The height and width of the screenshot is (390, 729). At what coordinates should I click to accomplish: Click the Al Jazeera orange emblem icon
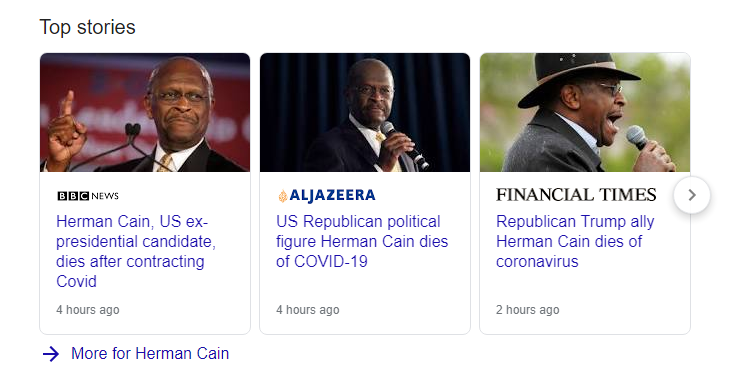[x=282, y=196]
